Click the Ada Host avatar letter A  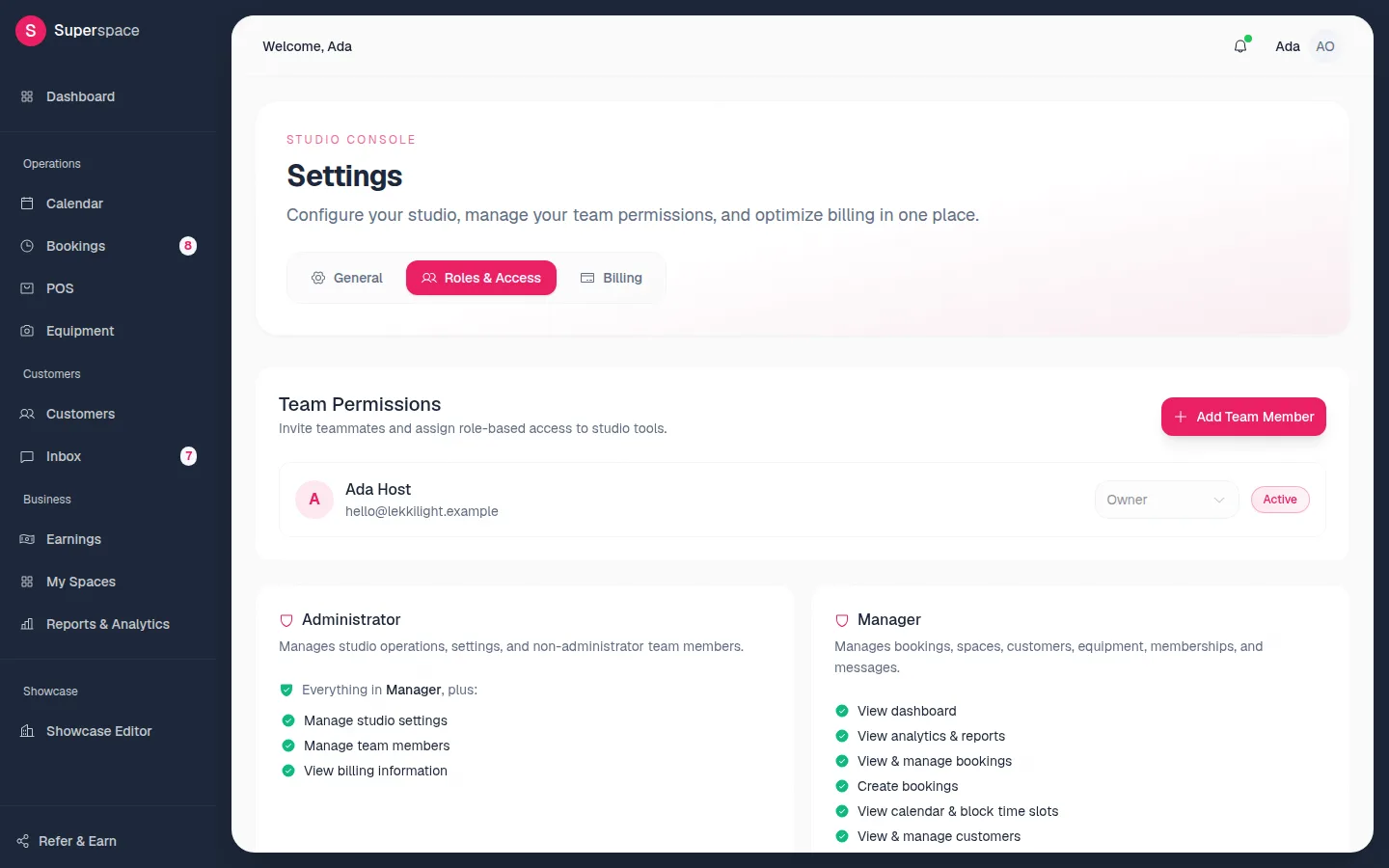(x=314, y=500)
